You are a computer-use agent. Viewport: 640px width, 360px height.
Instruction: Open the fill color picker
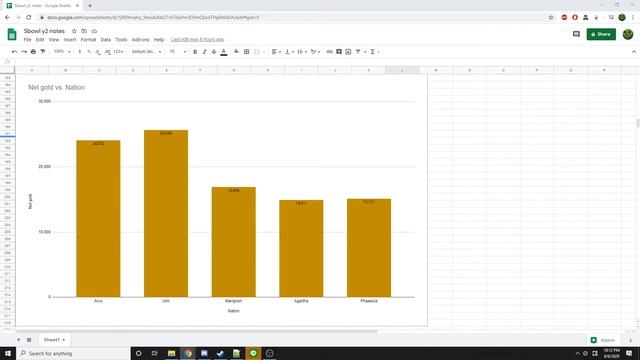coord(236,52)
